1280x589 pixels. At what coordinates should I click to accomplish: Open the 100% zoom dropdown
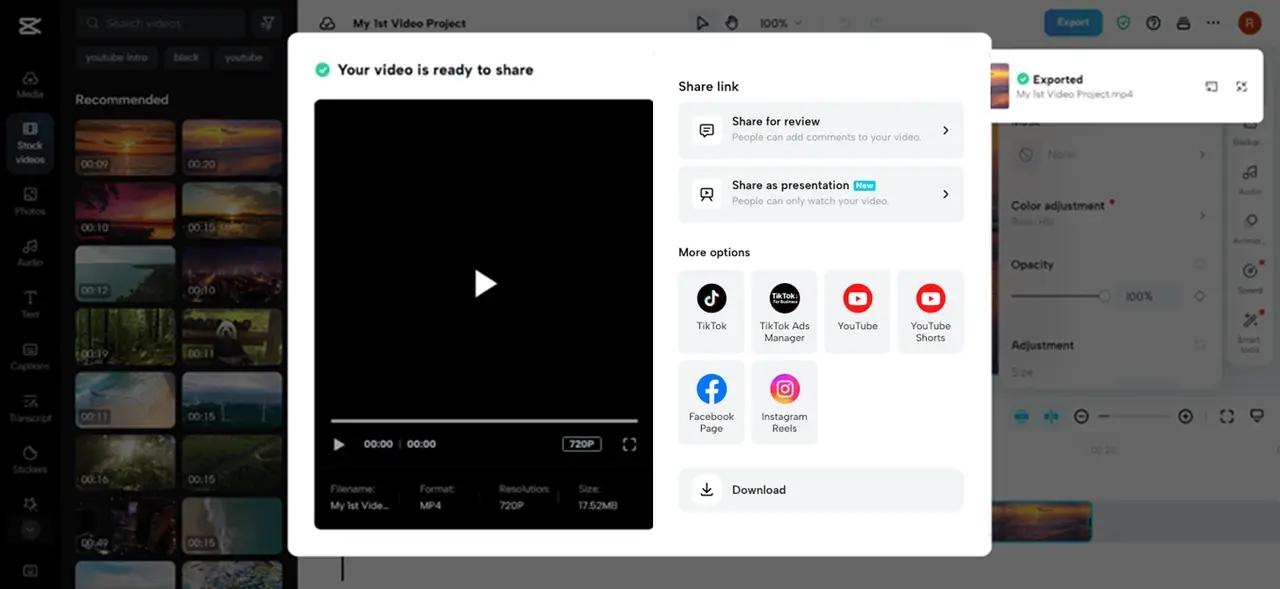(x=780, y=23)
